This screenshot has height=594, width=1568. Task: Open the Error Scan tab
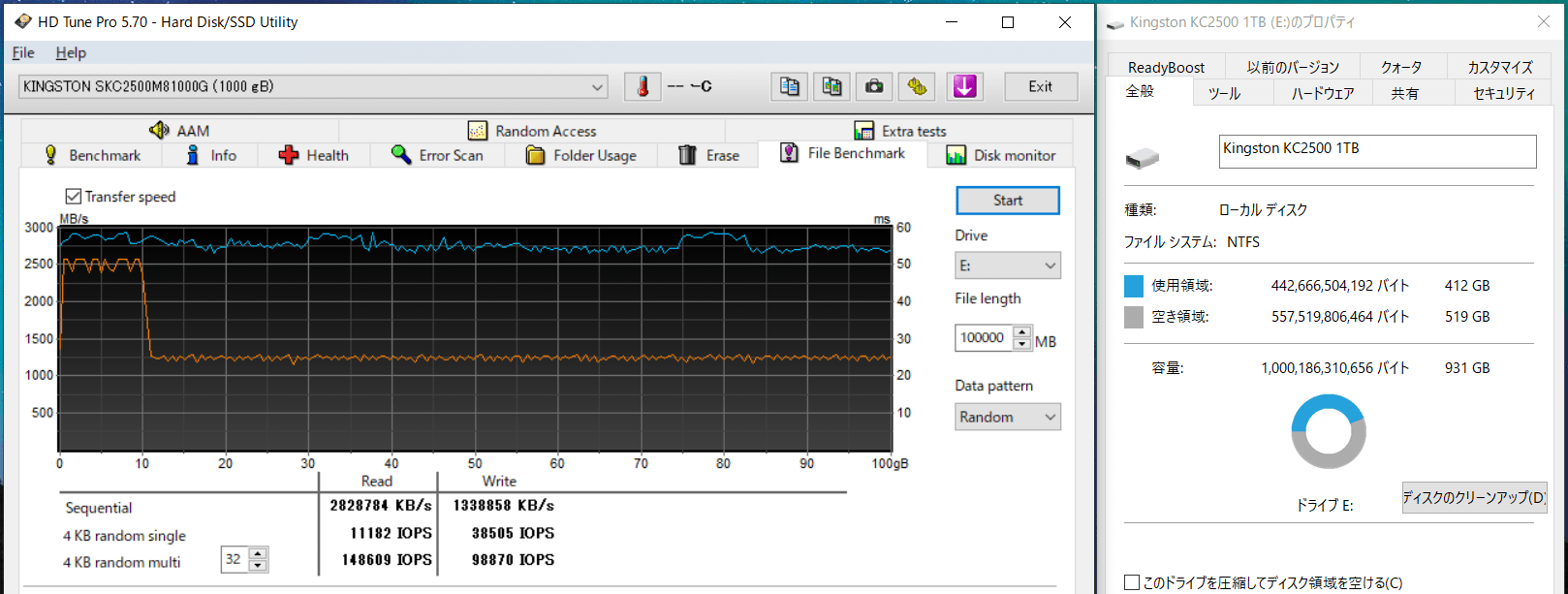(x=437, y=155)
